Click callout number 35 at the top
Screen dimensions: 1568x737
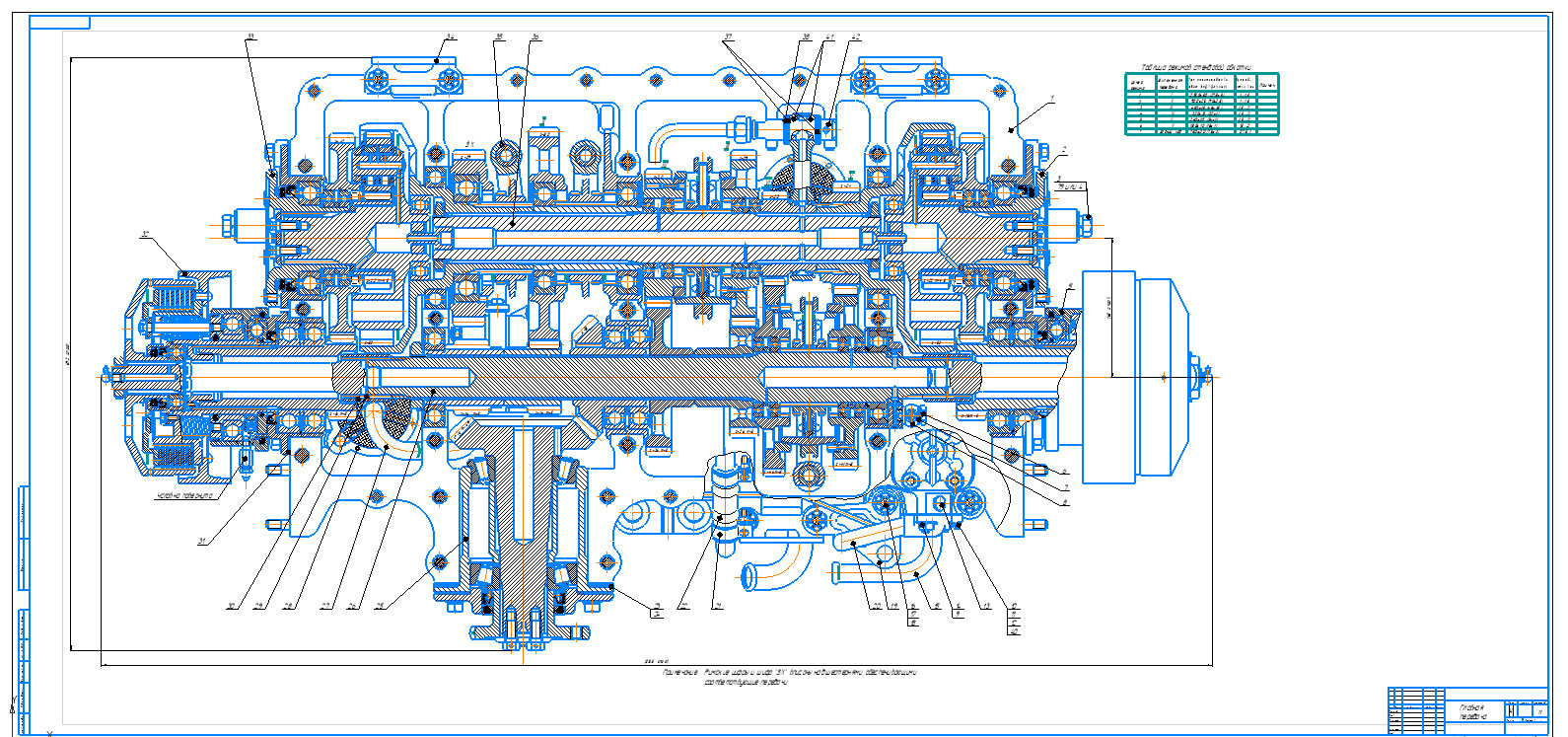(x=499, y=37)
